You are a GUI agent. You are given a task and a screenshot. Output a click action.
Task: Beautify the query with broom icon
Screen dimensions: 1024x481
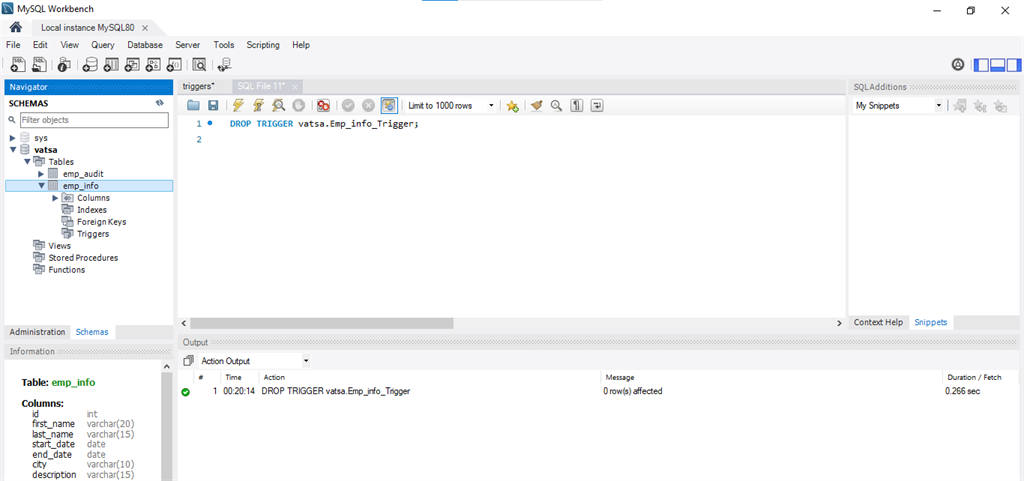(537, 105)
